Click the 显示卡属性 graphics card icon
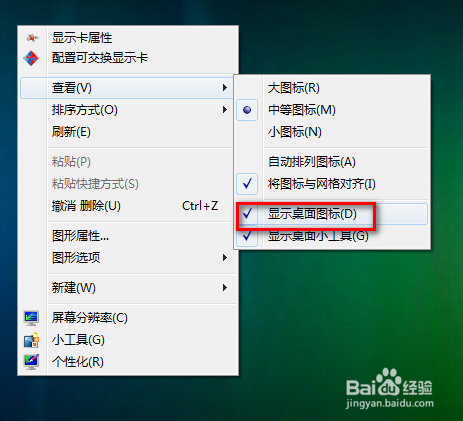The height and width of the screenshot is (421, 463). [32, 38]
